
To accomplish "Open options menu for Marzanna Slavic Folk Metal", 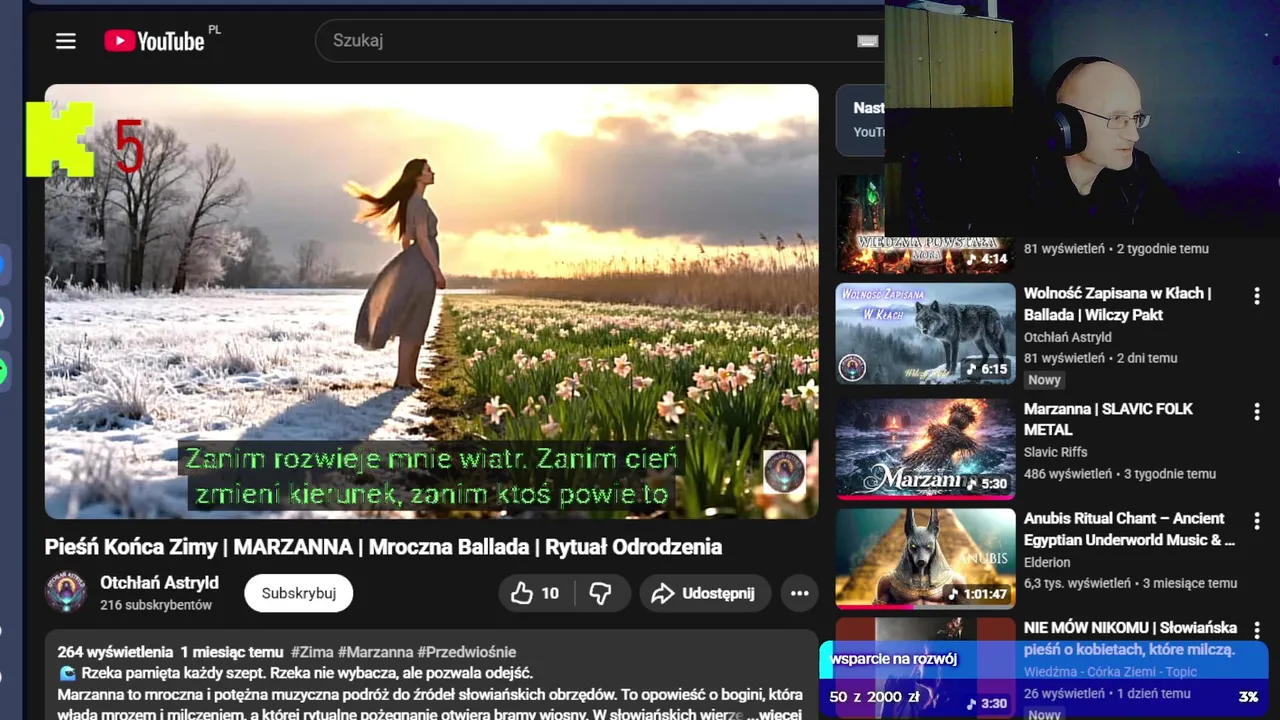I will [x=1257, y=411].
